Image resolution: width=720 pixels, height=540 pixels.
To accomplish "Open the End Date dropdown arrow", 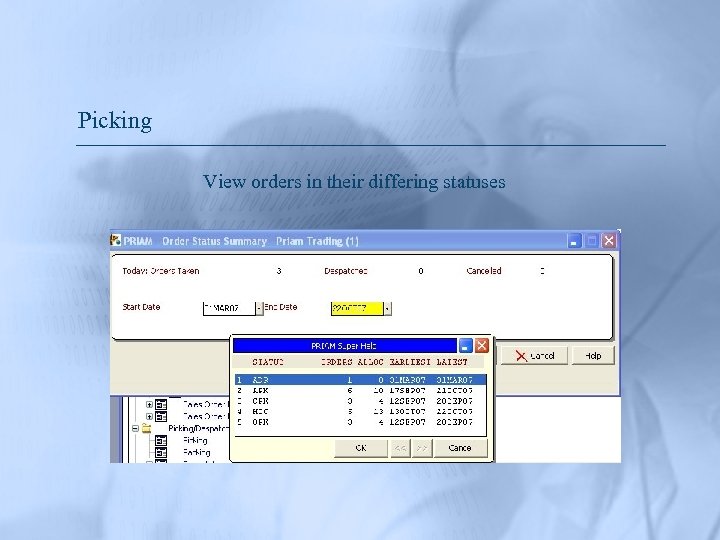I will [x=387, y=309].
